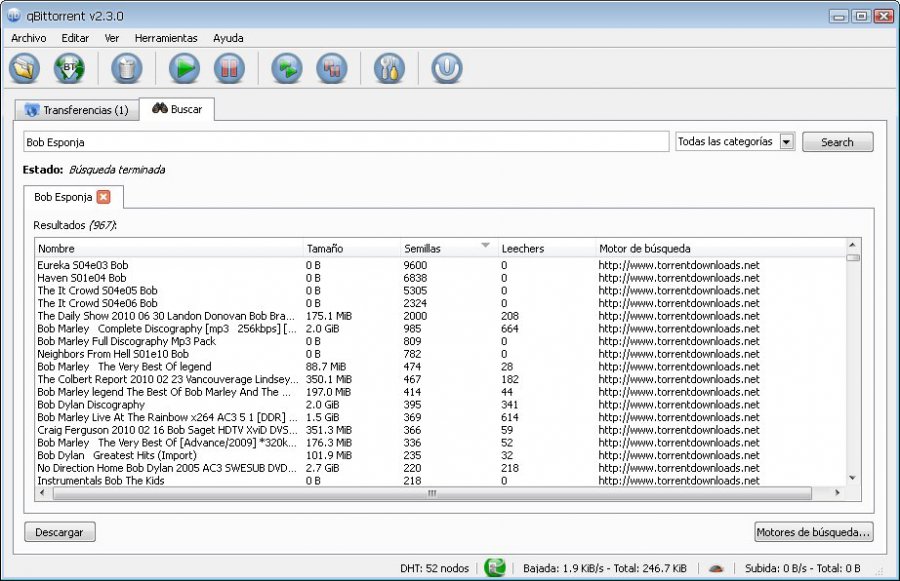Click the horizontal scrollbar left arrow
Viewport: 900px width, 581px height.
42,493
